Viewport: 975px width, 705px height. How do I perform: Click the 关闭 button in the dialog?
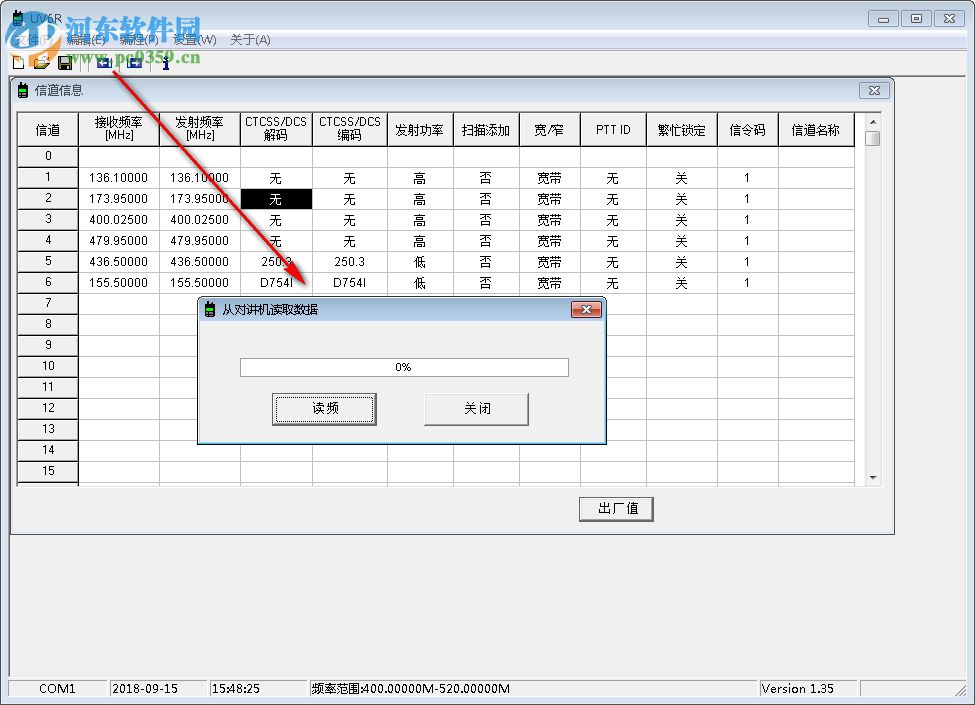point(476,408)
